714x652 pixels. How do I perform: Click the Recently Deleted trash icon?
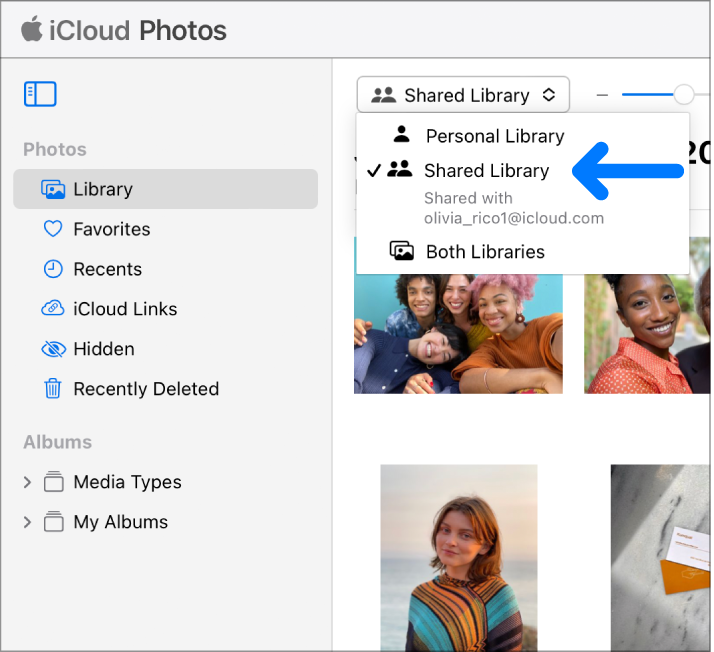(53, 389)
